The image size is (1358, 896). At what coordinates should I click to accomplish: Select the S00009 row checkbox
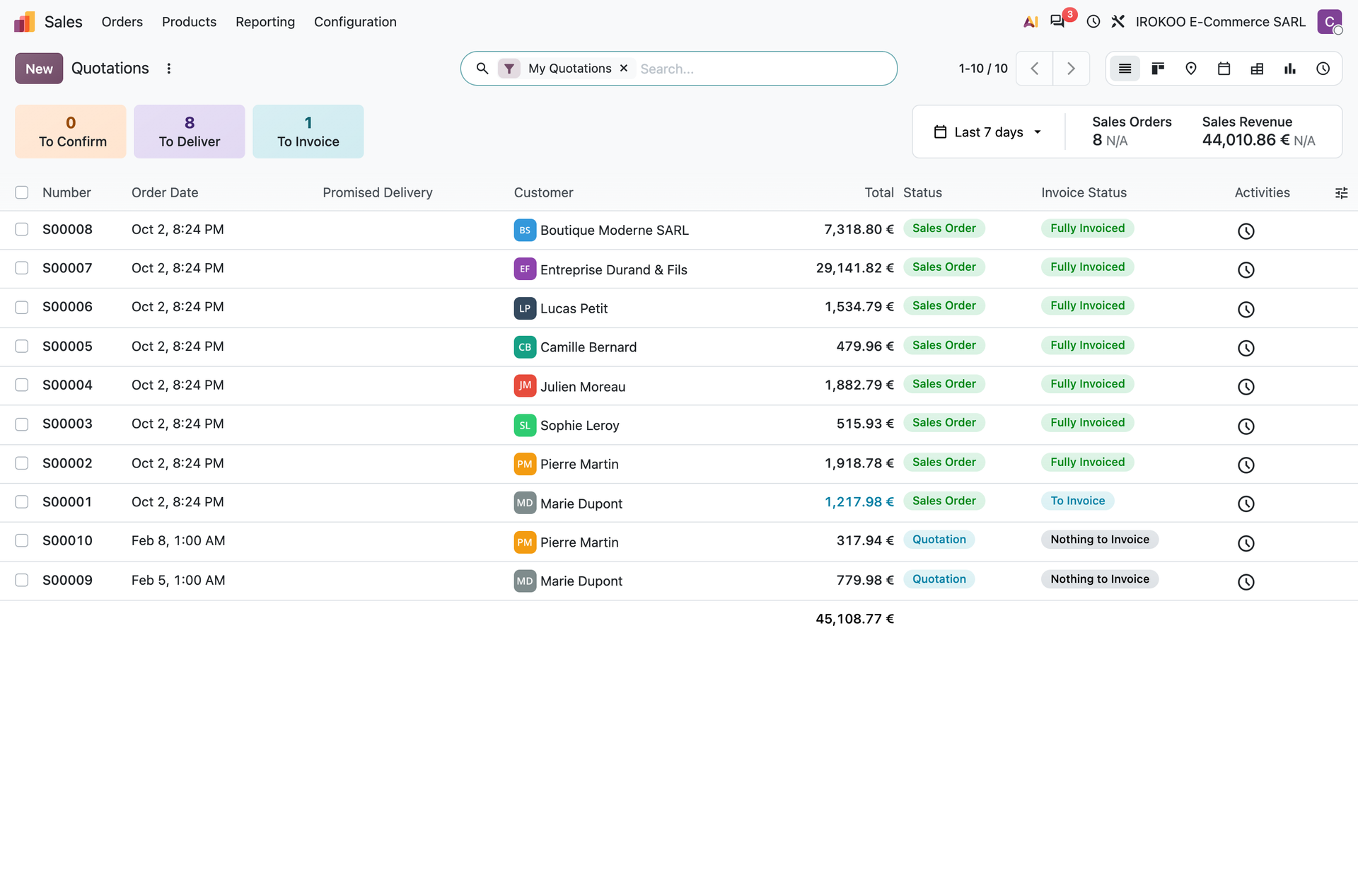[22, 580]
